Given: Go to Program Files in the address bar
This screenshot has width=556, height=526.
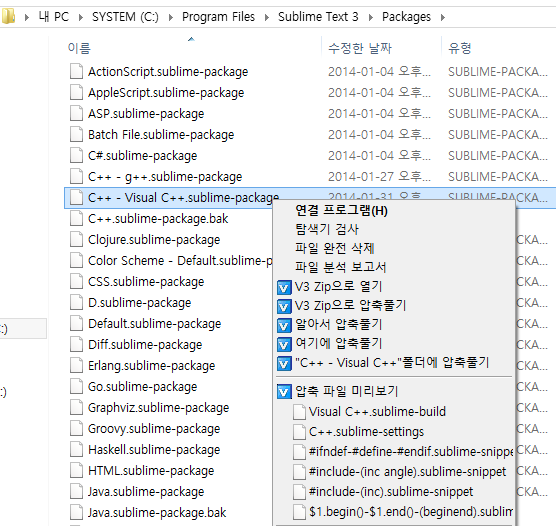Looking at the screenshot, I should point(218,17).
